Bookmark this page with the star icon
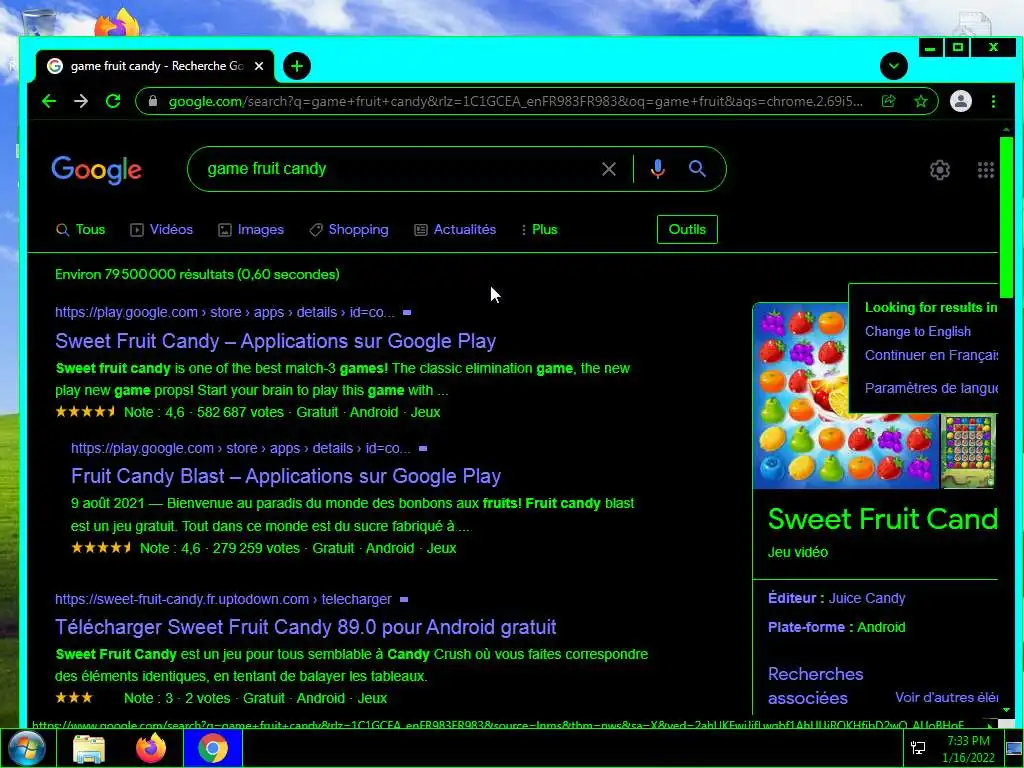Viewport: 1024px width, 768px height. (921, 101)
